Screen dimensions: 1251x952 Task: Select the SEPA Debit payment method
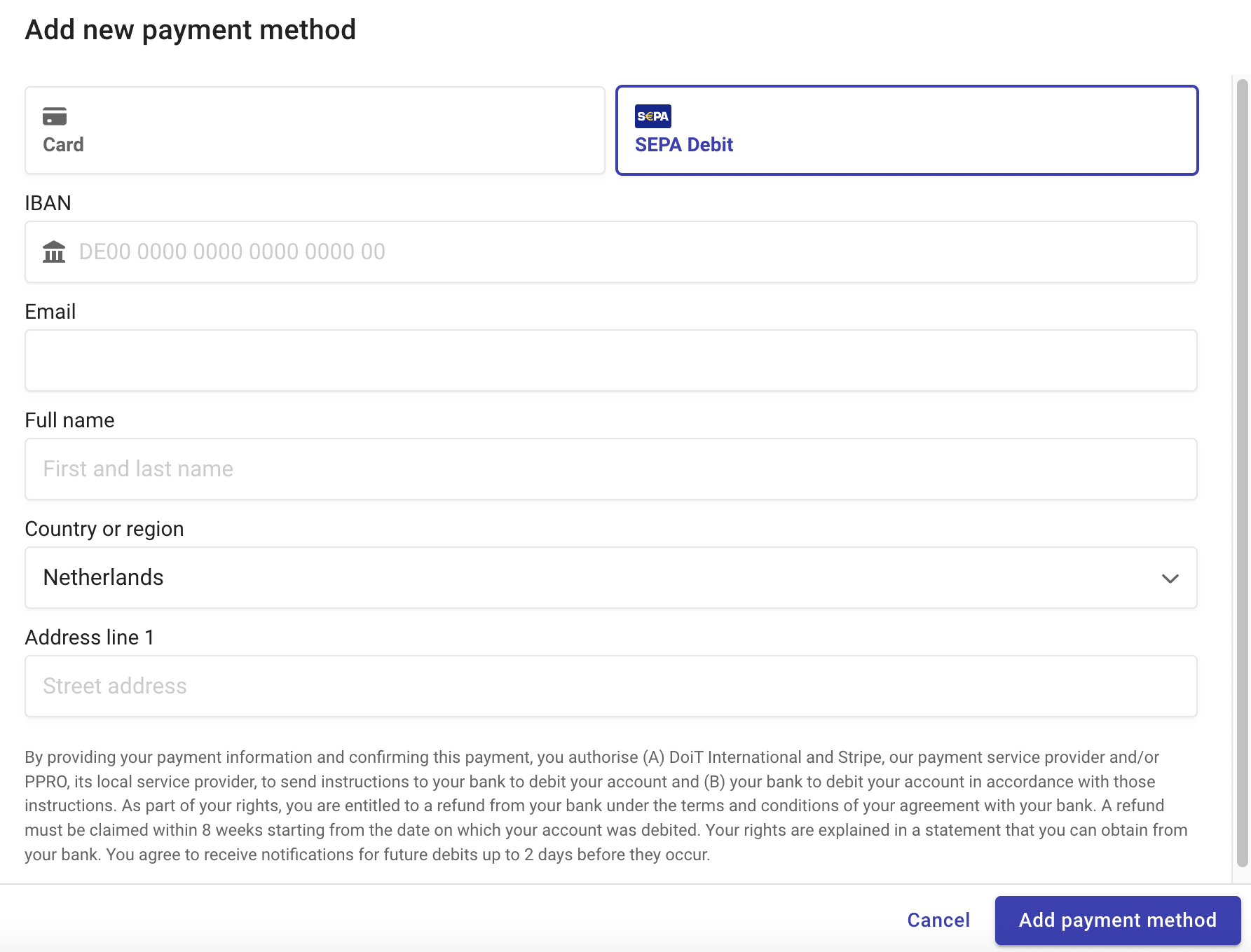pyautogui.click(x=907, y=130)
